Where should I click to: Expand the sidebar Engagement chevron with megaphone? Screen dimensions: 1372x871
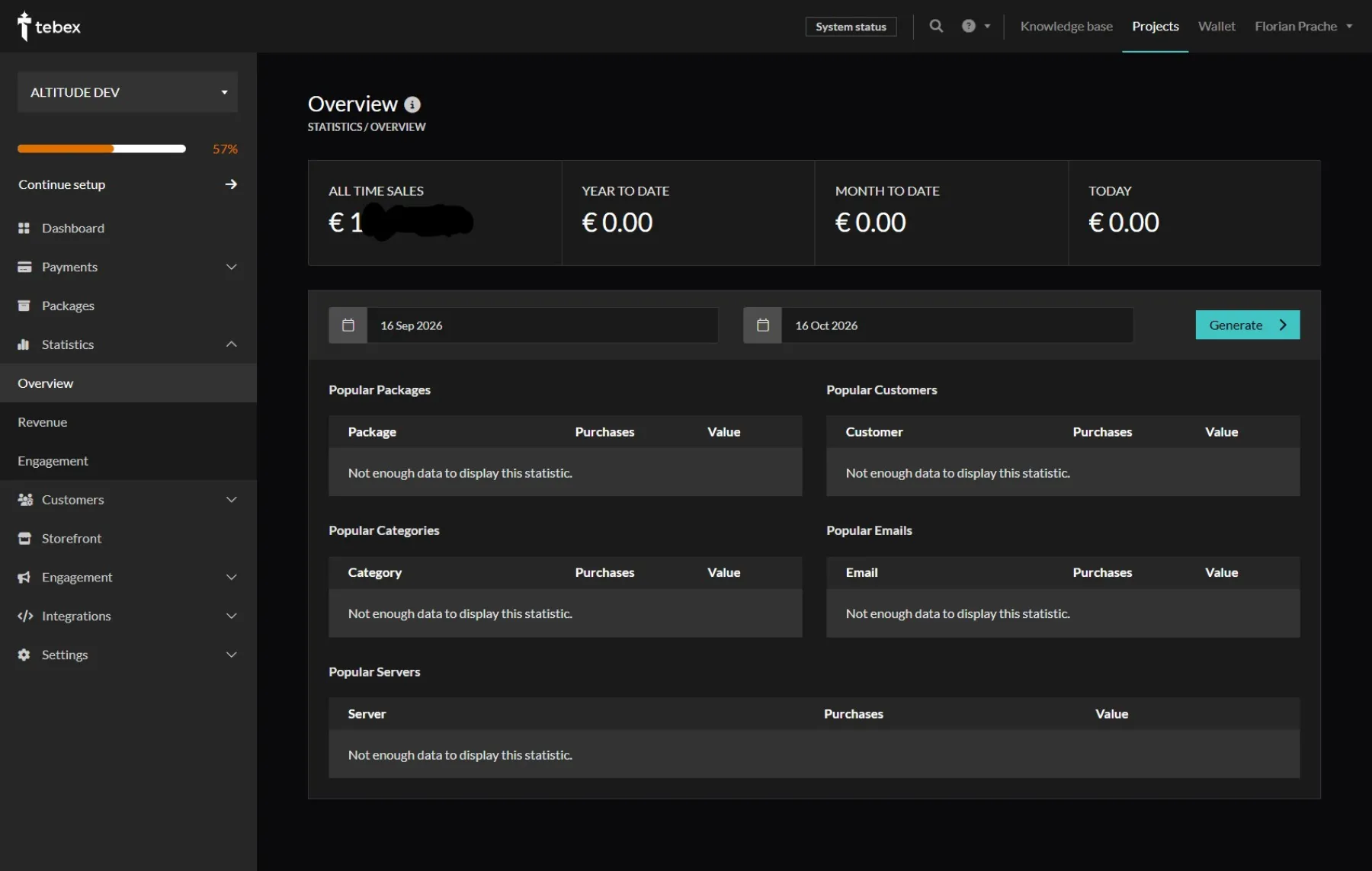[x=232, y=578]
